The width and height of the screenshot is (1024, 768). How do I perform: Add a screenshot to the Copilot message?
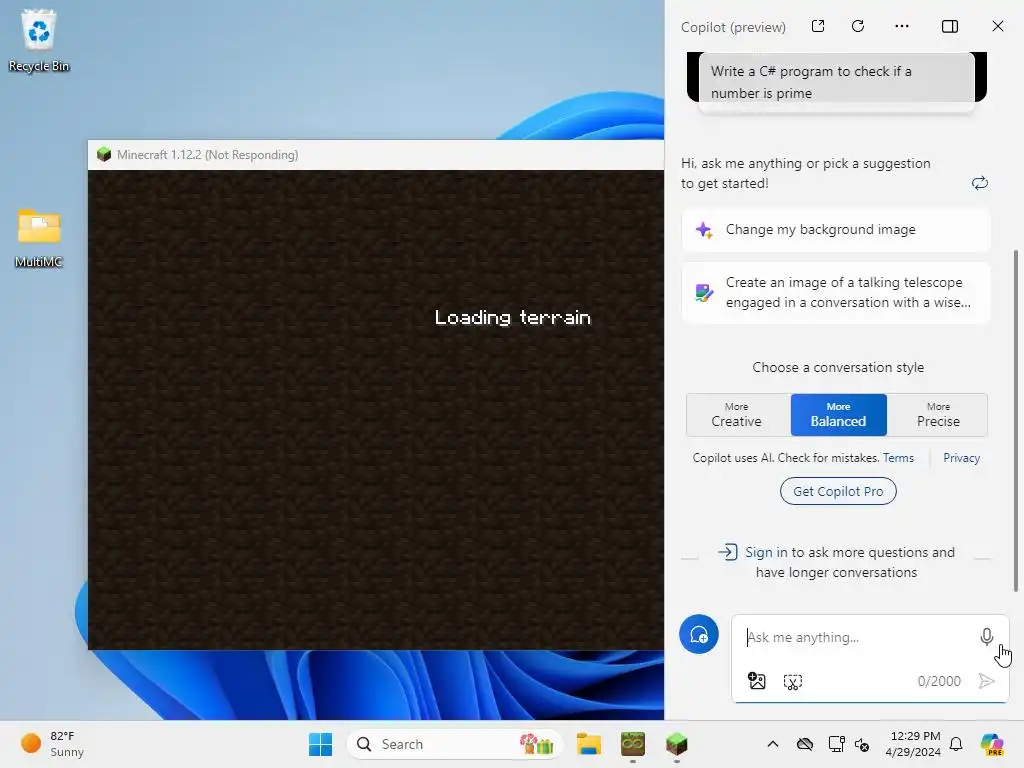[x=792, y=682]
